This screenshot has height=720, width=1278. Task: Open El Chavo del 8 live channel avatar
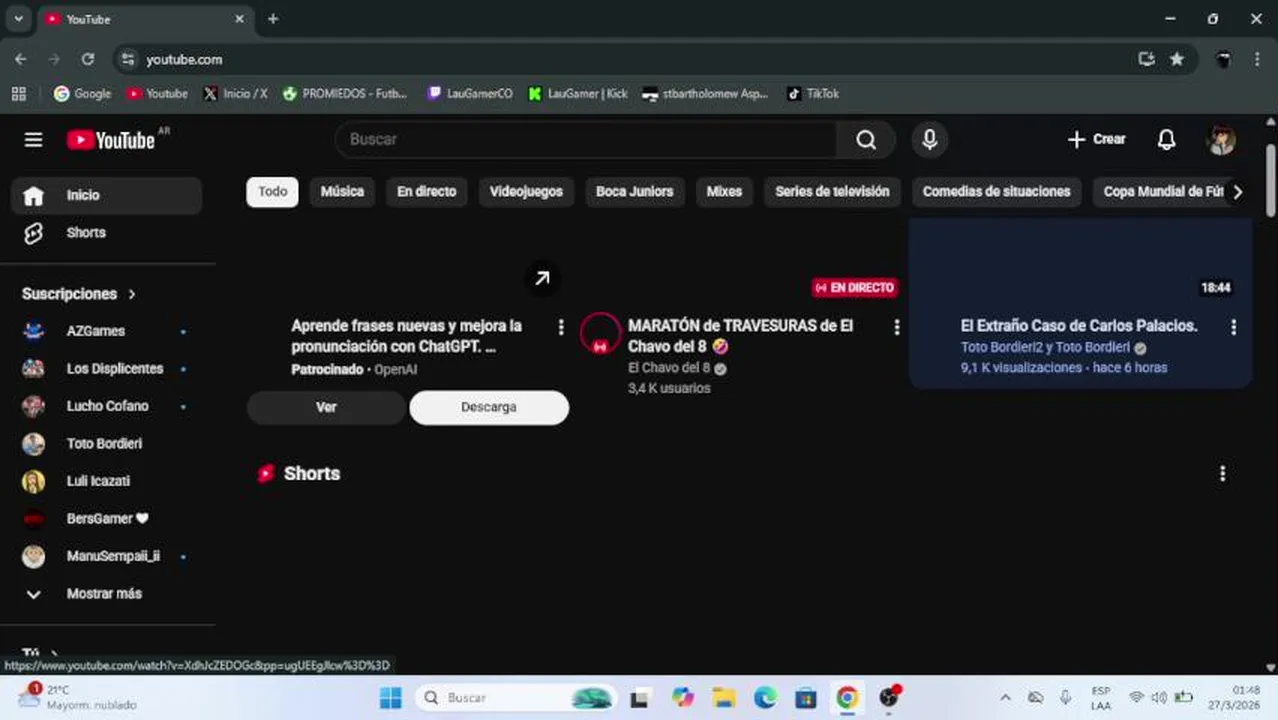coord(601,334)
